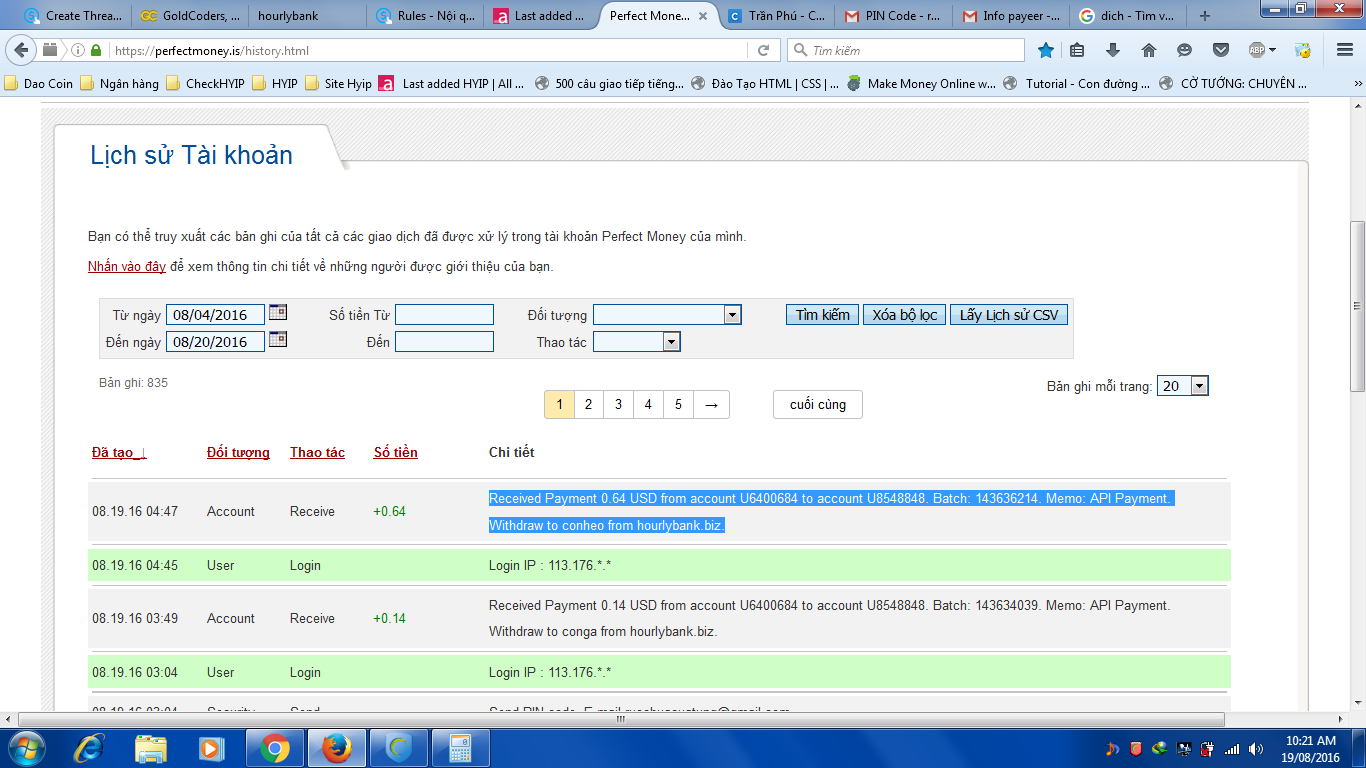1366x768 pixels.
Task: Open the Firefox downloads arrow icon
Action: click(1113, 50)
